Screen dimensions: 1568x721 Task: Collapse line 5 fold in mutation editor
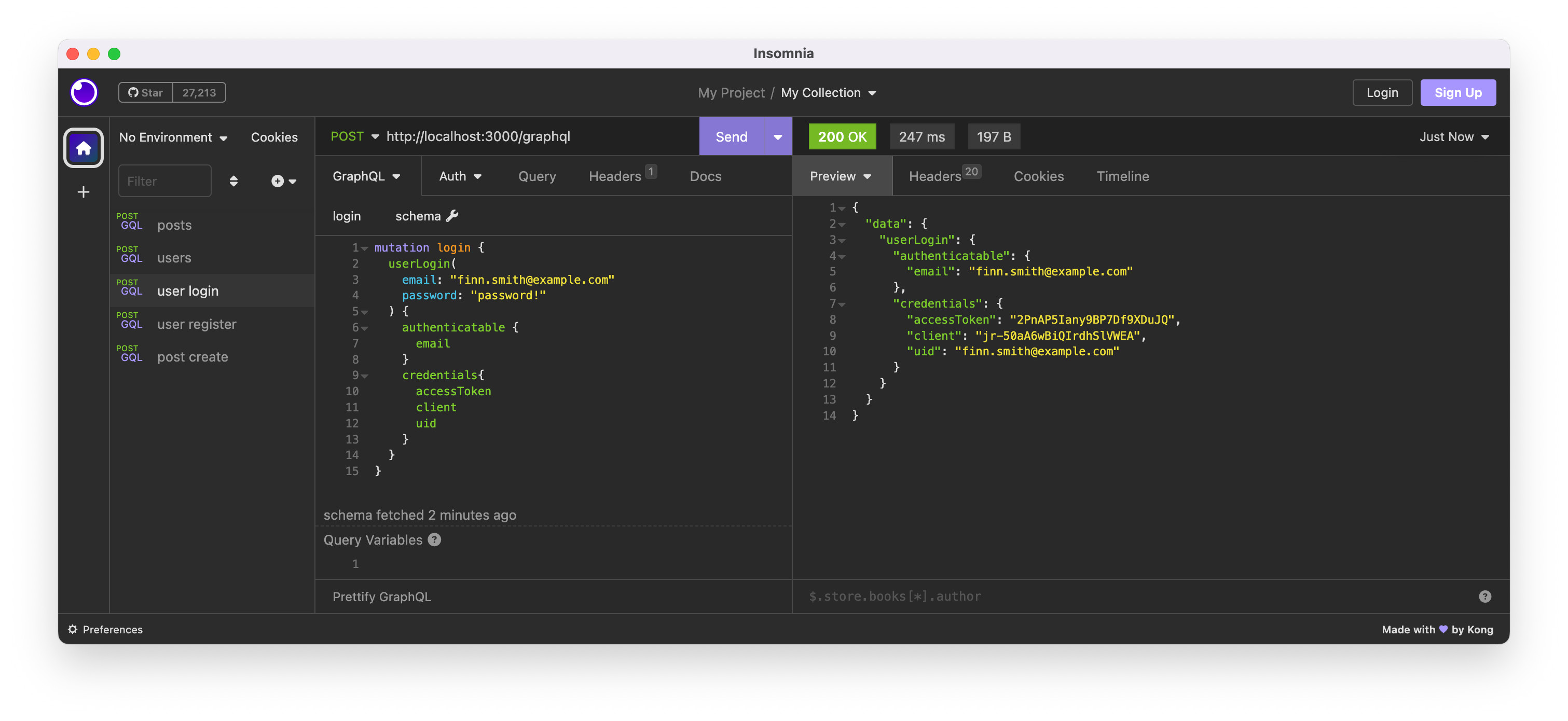coord(365,312)
